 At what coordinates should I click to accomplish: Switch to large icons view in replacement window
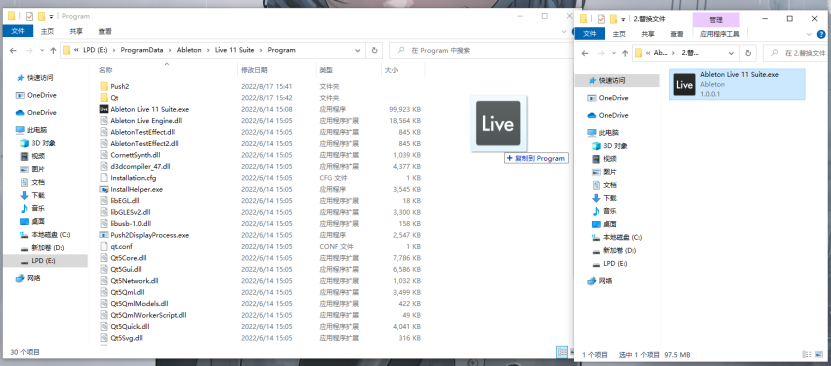[818, 354]
